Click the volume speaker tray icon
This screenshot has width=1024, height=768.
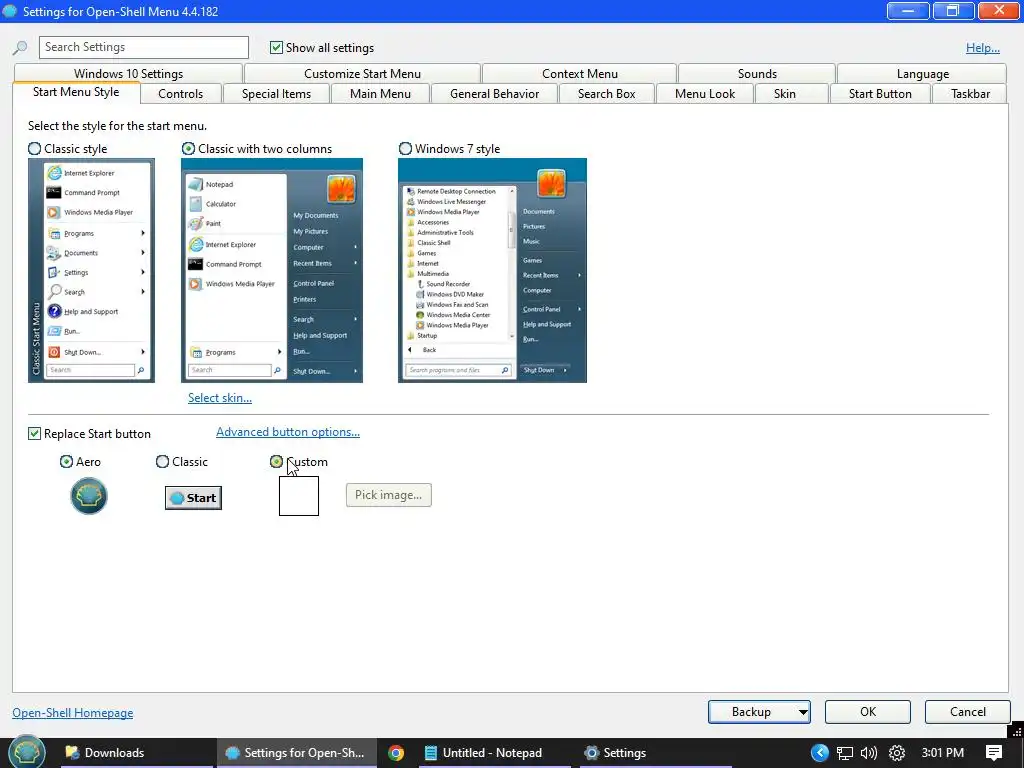coord(869,753)
